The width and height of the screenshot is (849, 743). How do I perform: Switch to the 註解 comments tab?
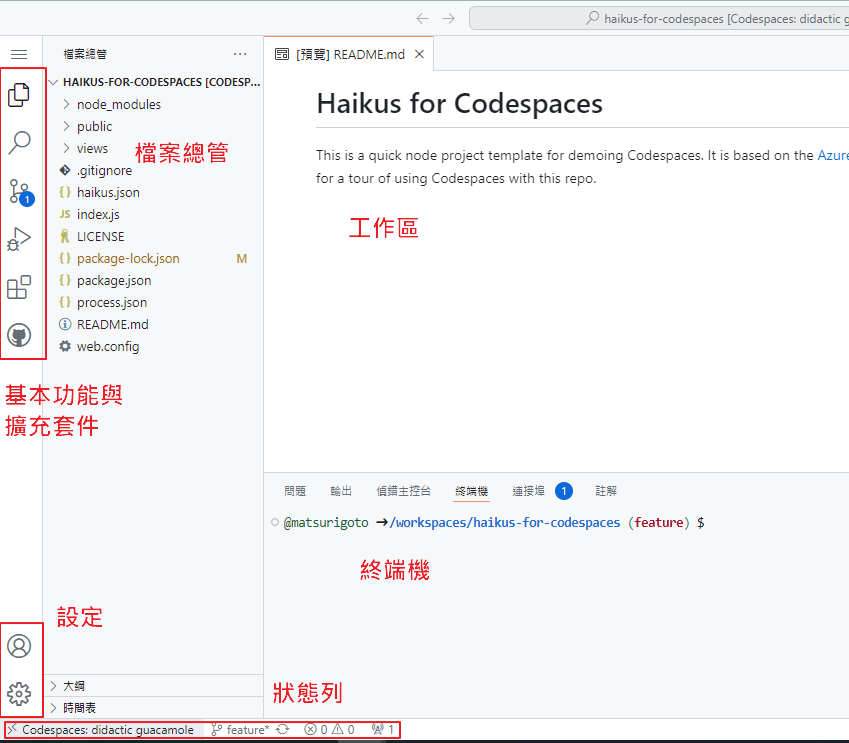tap(606, 491)
